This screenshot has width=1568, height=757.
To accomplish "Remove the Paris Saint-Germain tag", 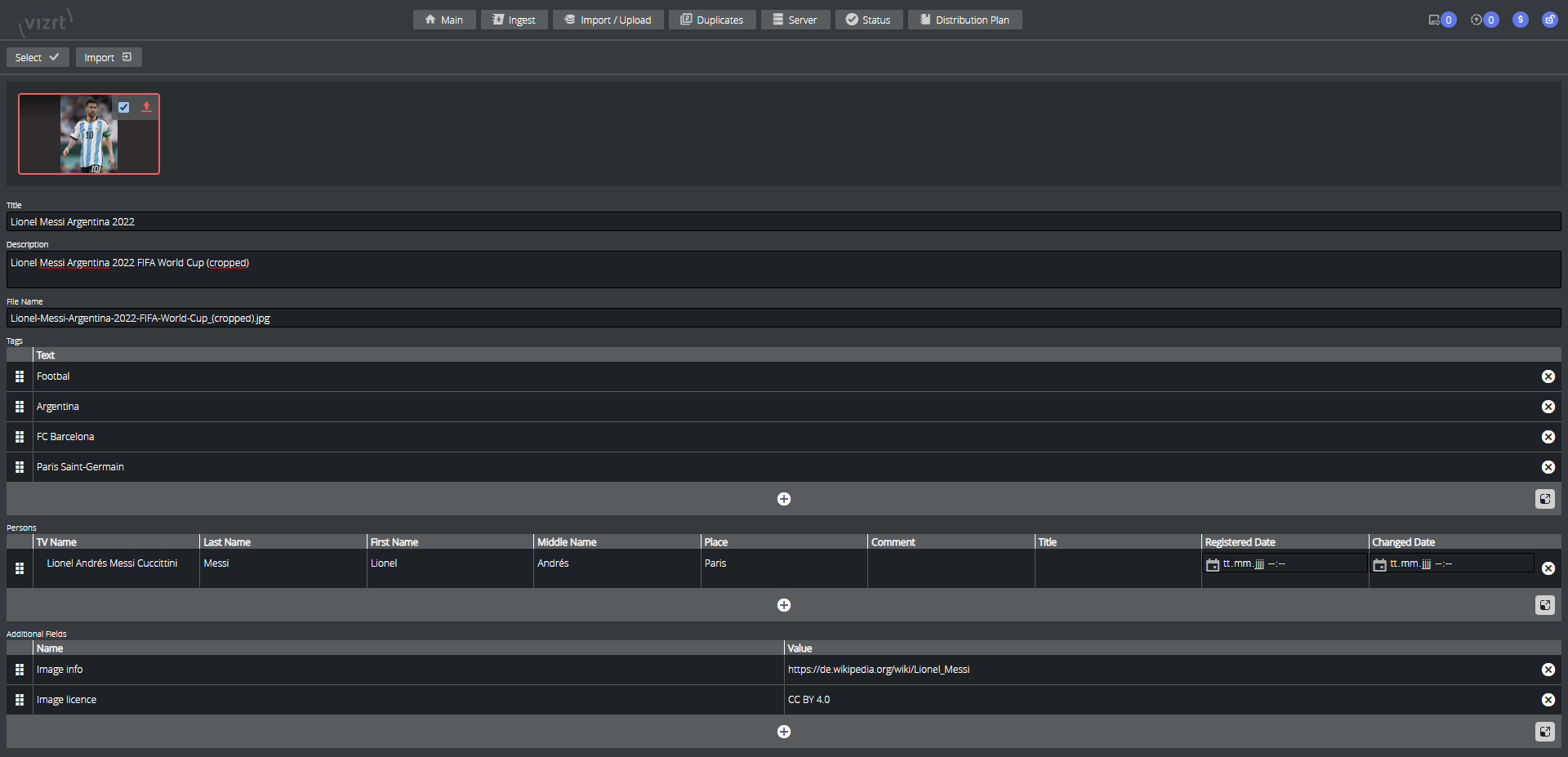I will point(1548,467).
